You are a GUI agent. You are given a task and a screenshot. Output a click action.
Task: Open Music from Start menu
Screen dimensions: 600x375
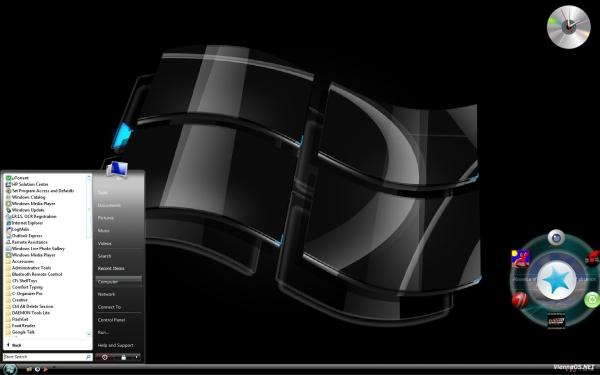(x=104, y=231)
